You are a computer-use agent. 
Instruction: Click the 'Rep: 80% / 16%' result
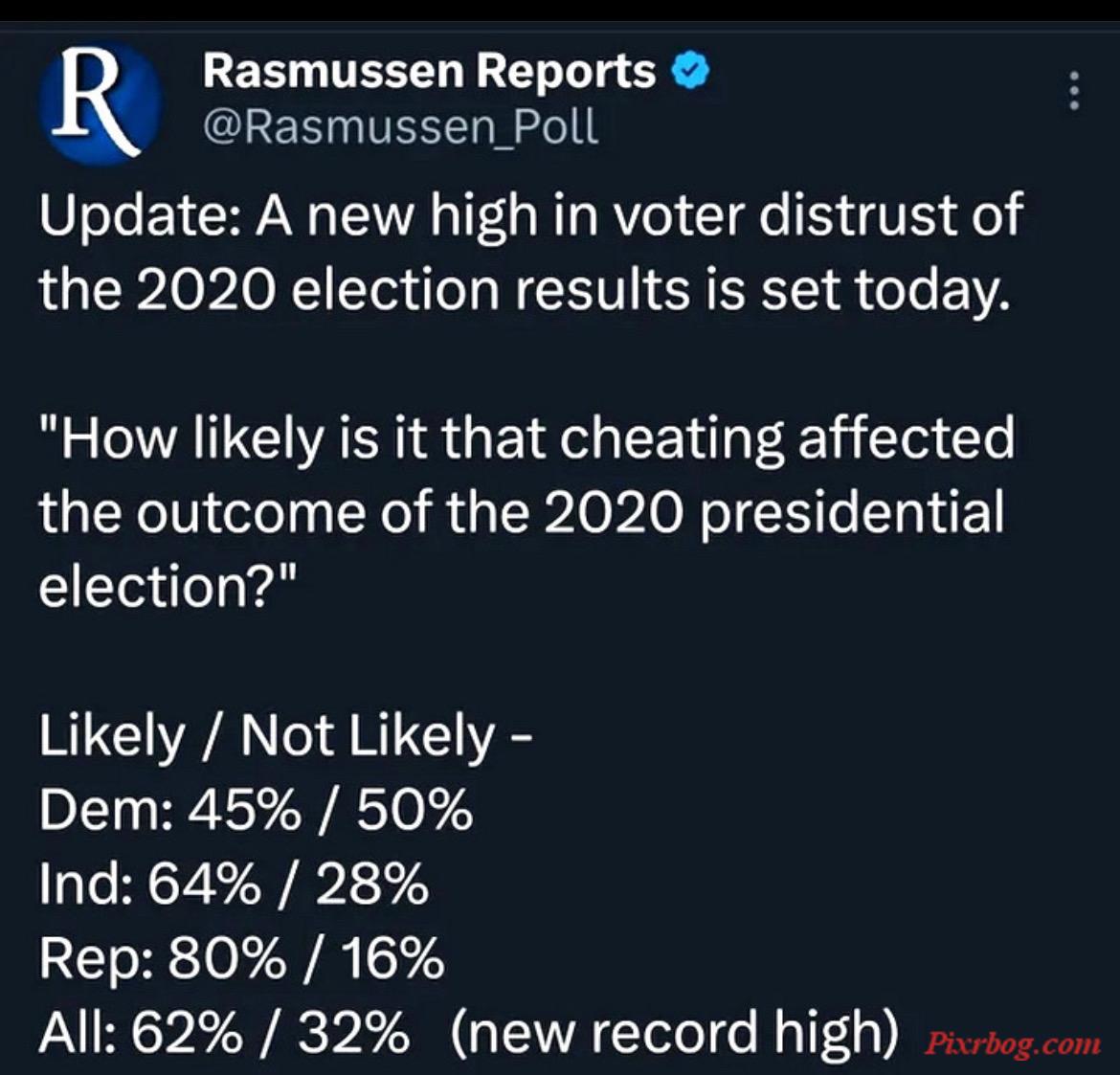click(241, 959)
